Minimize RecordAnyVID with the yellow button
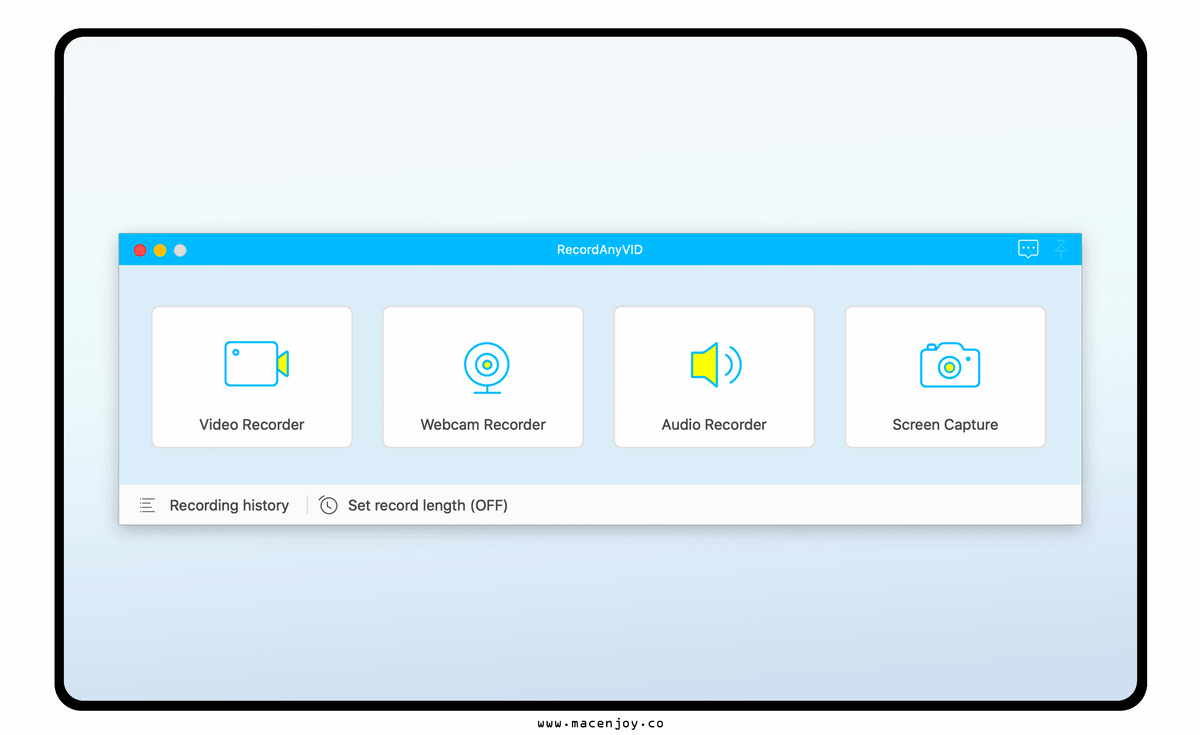 (160, 250)
